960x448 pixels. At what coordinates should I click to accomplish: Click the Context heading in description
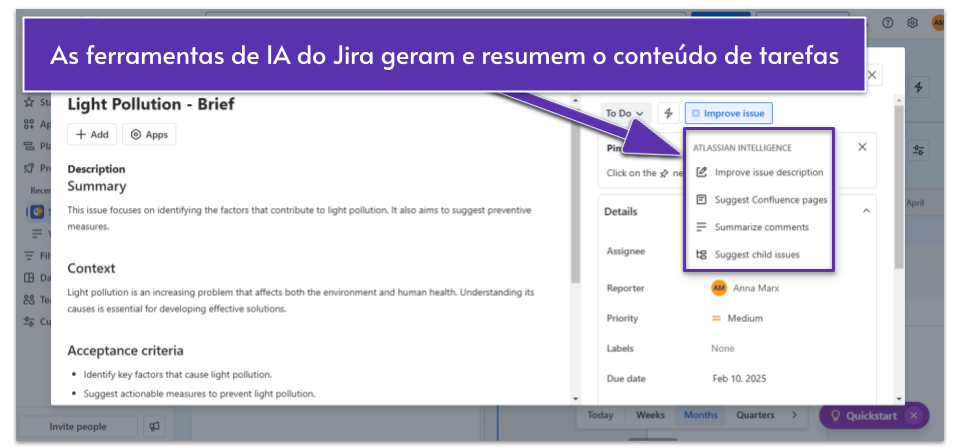pos(91,268)
